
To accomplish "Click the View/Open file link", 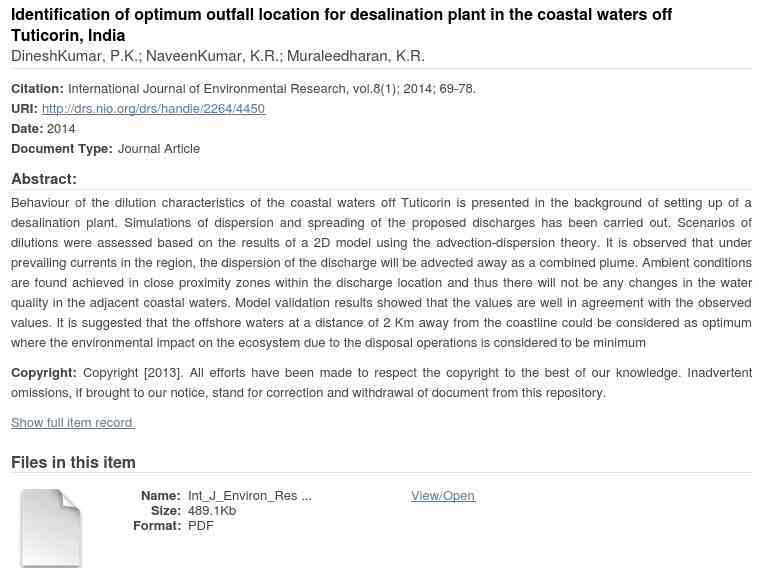I will point(442,496).
